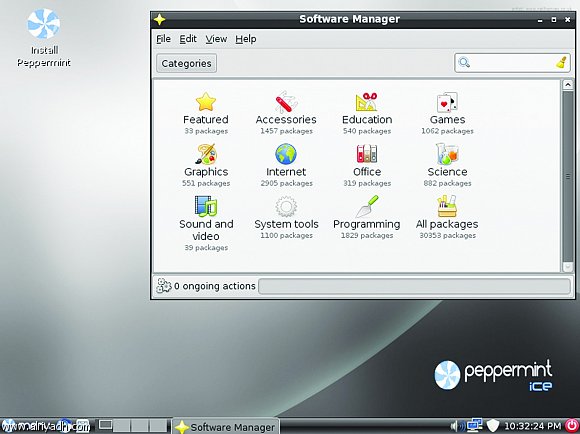Switch to the last workspace in pager
The height and width of the screenshot is (434, 580).
pyautogui.click(x=158, y=426)
